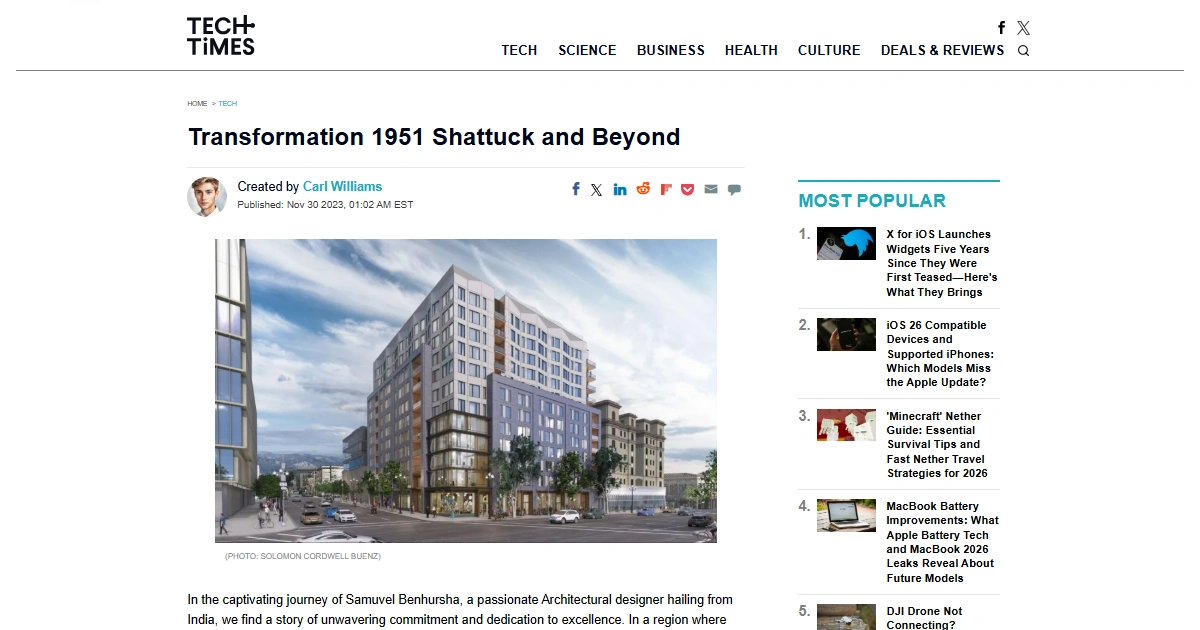Save the article to Pocket

pos(688,189)
